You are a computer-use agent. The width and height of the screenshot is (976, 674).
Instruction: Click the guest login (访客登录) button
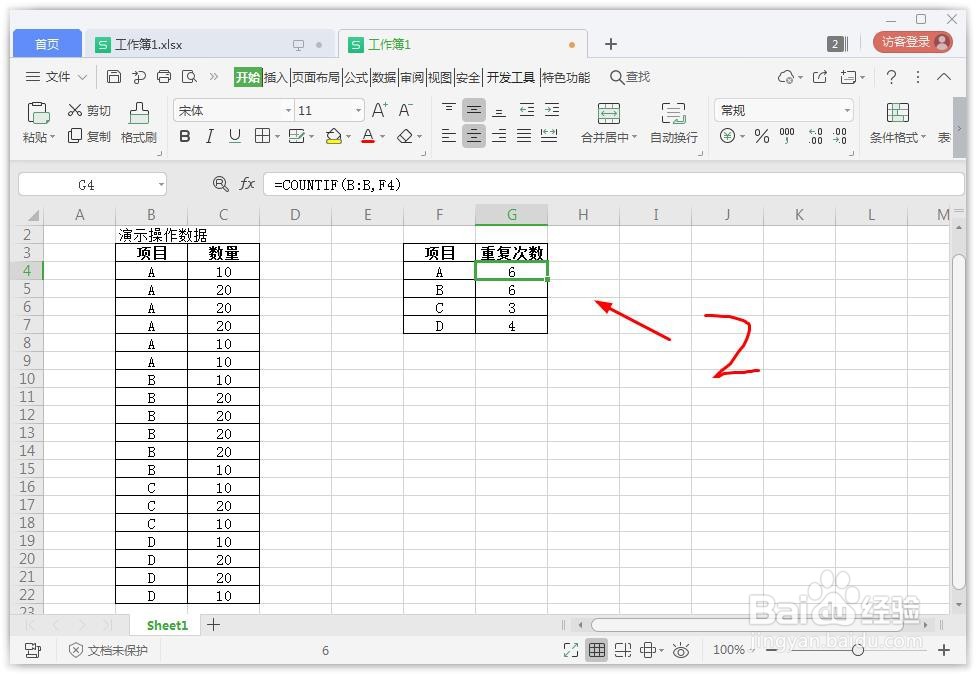coord(913,42)
